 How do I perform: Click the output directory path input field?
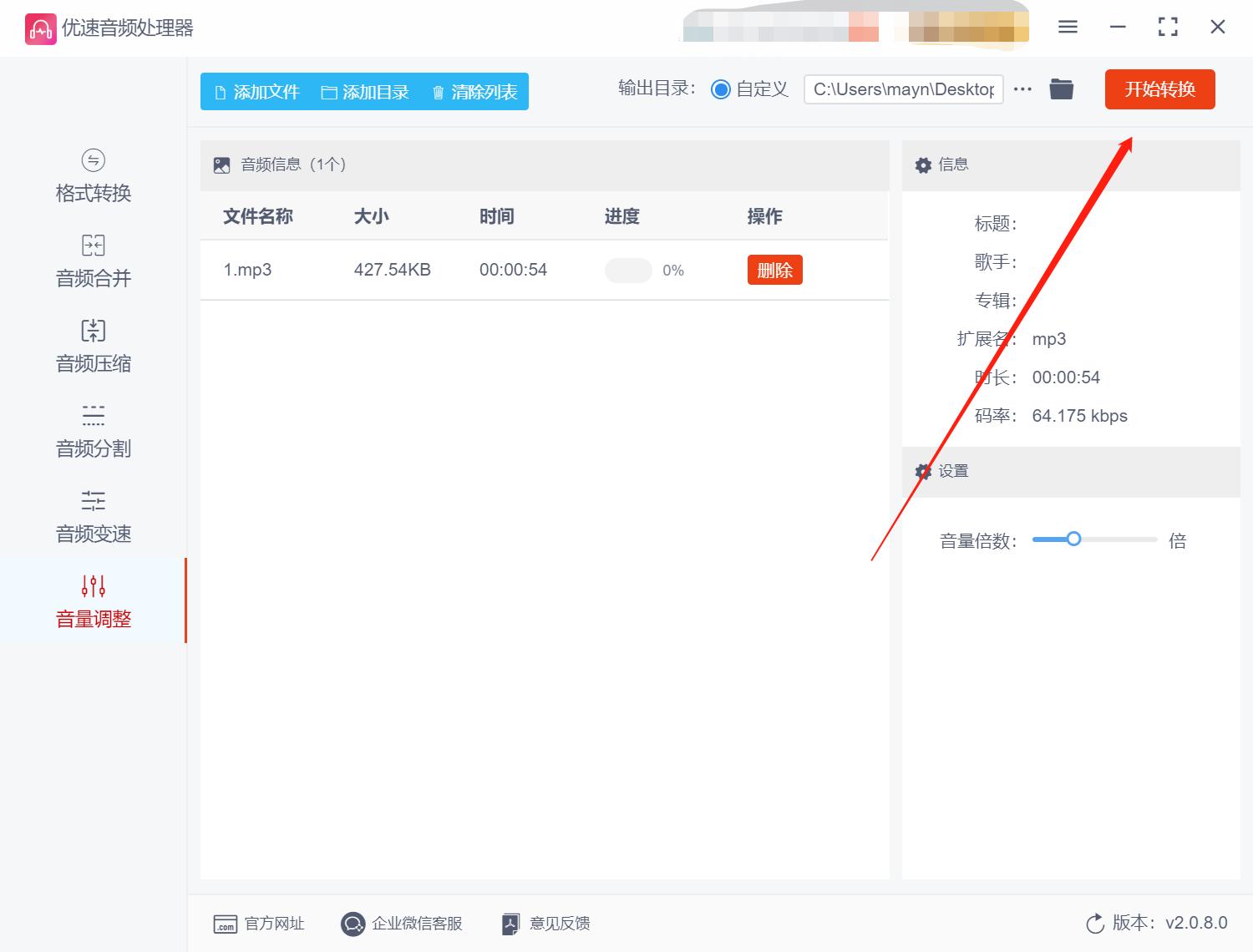[x=903, y=89]
